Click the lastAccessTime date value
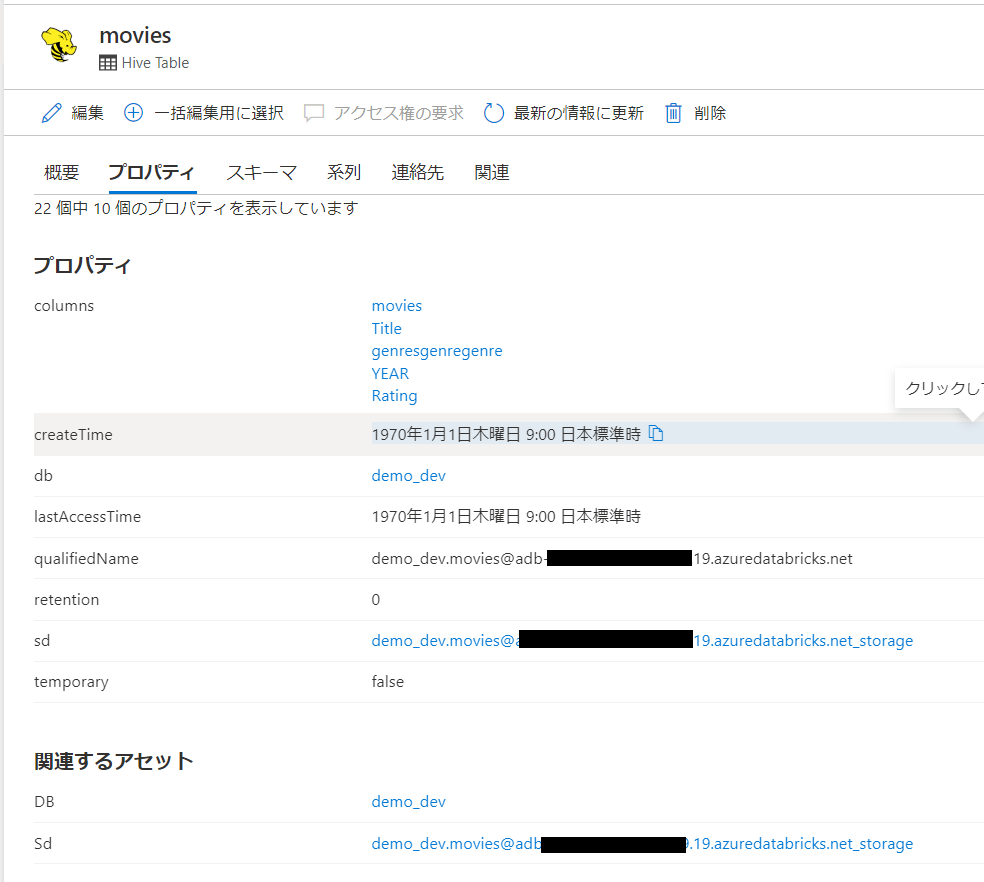This screenshot has width=984, height=882. click(x=506, y=517)
